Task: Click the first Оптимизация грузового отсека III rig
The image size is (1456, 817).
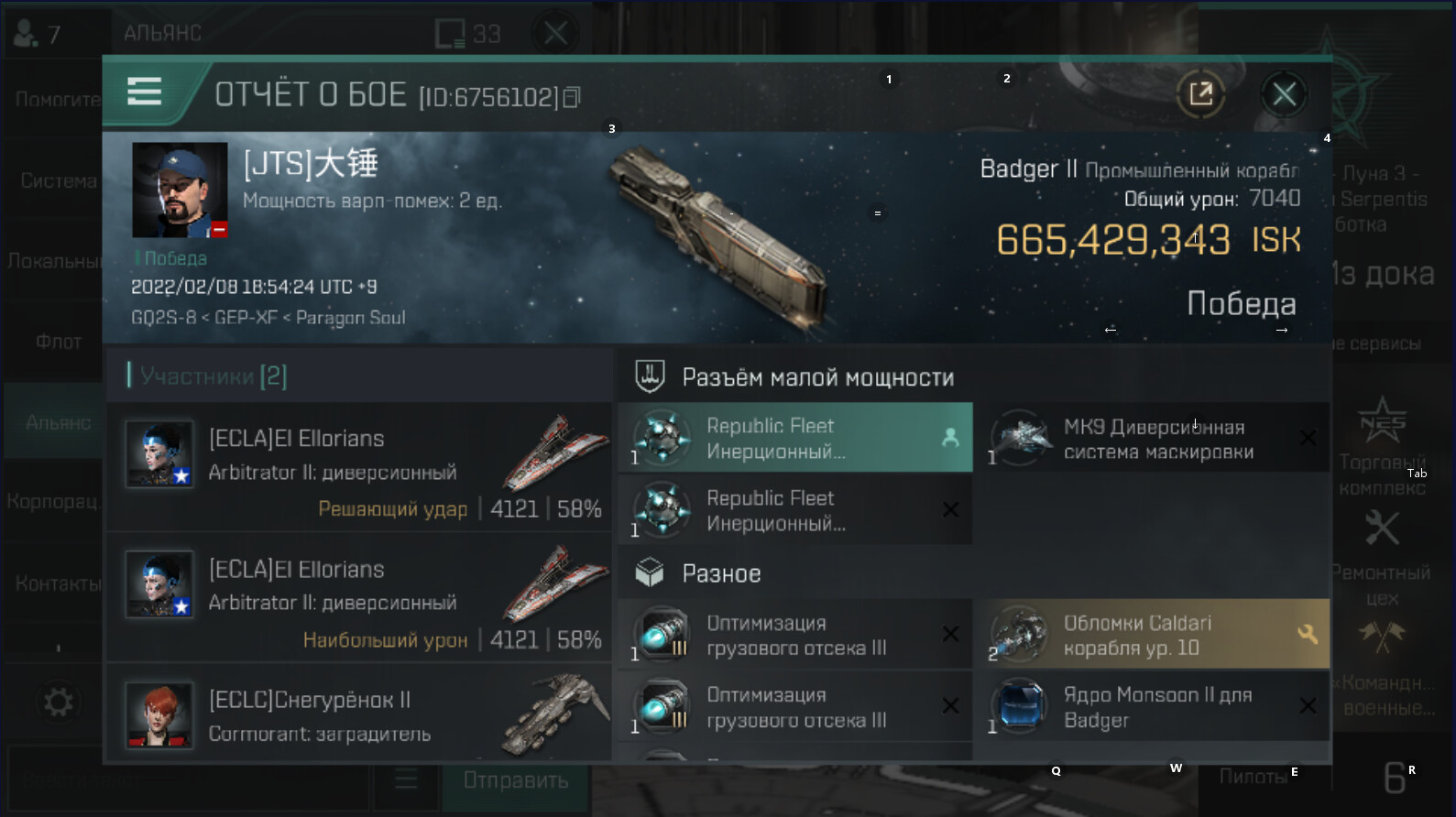Action: [x=795, y=635]
